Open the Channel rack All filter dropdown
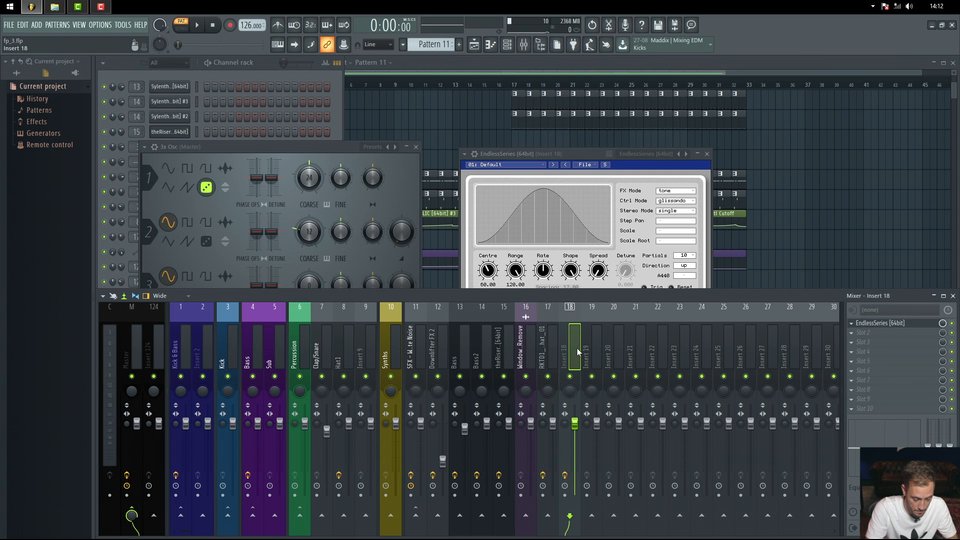960x540 pixels. 168,62
